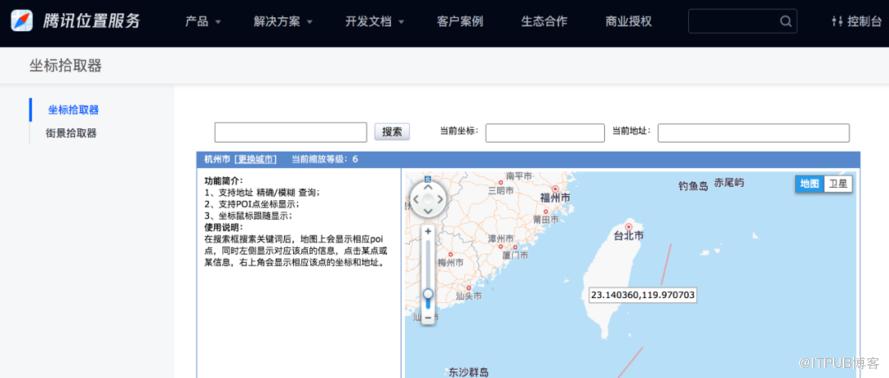Expand the 解决方案 dropdown menu
889x378 pixels.
coord(283,22)
